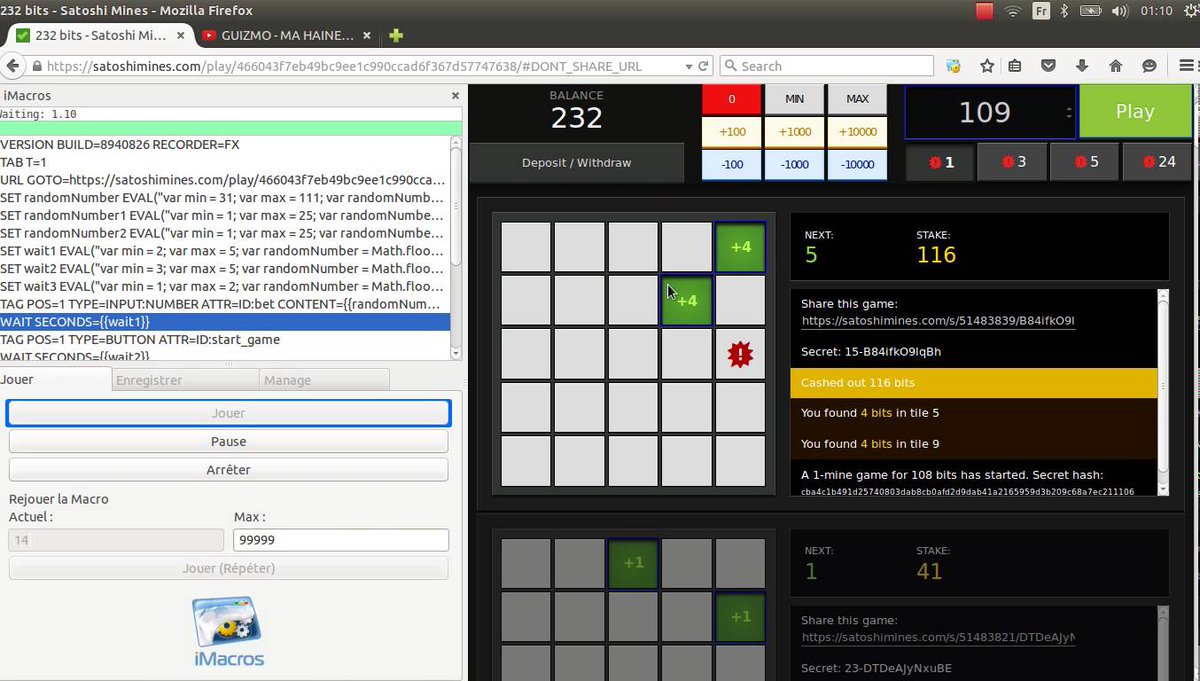
Task: Click the Fr keyboard layout indicator
Action: [1040, 11]
